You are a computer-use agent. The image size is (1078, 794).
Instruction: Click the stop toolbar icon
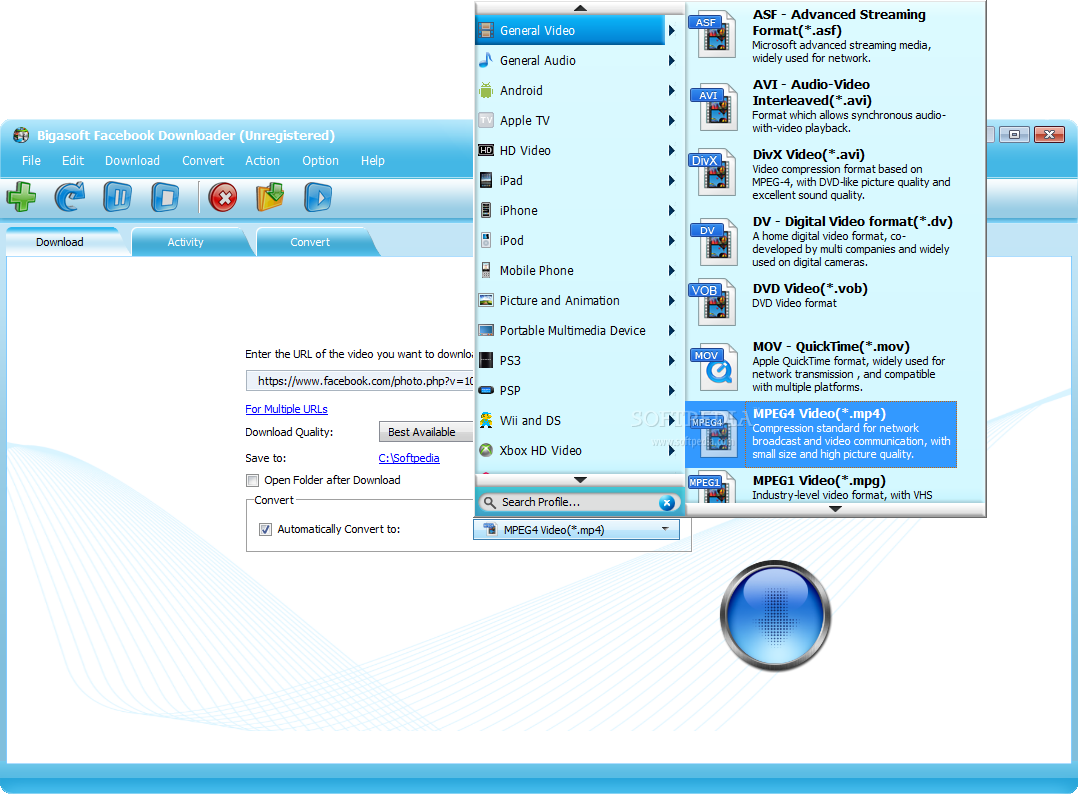[165, 197]
